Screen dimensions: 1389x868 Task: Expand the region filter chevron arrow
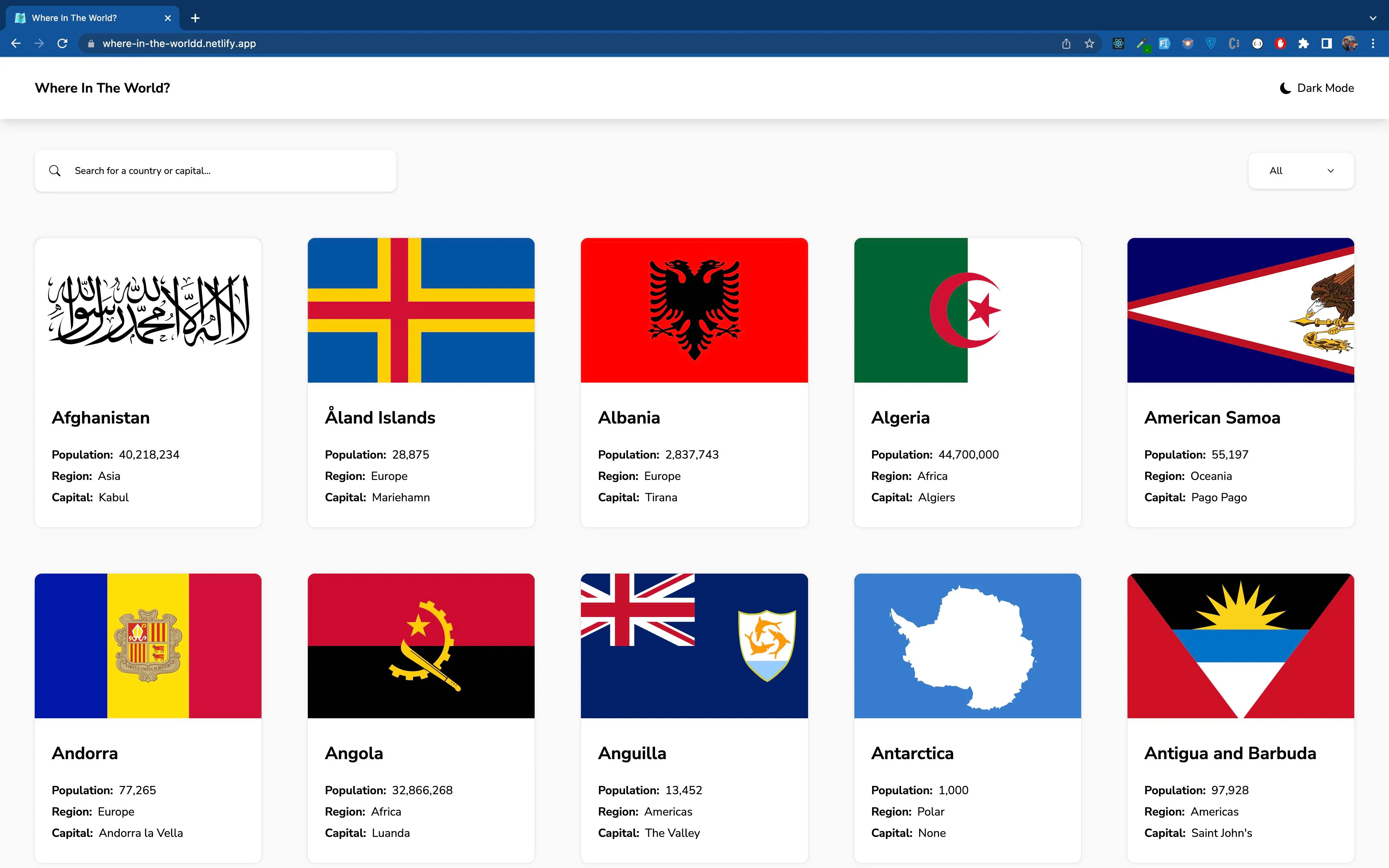point(1330,170)
